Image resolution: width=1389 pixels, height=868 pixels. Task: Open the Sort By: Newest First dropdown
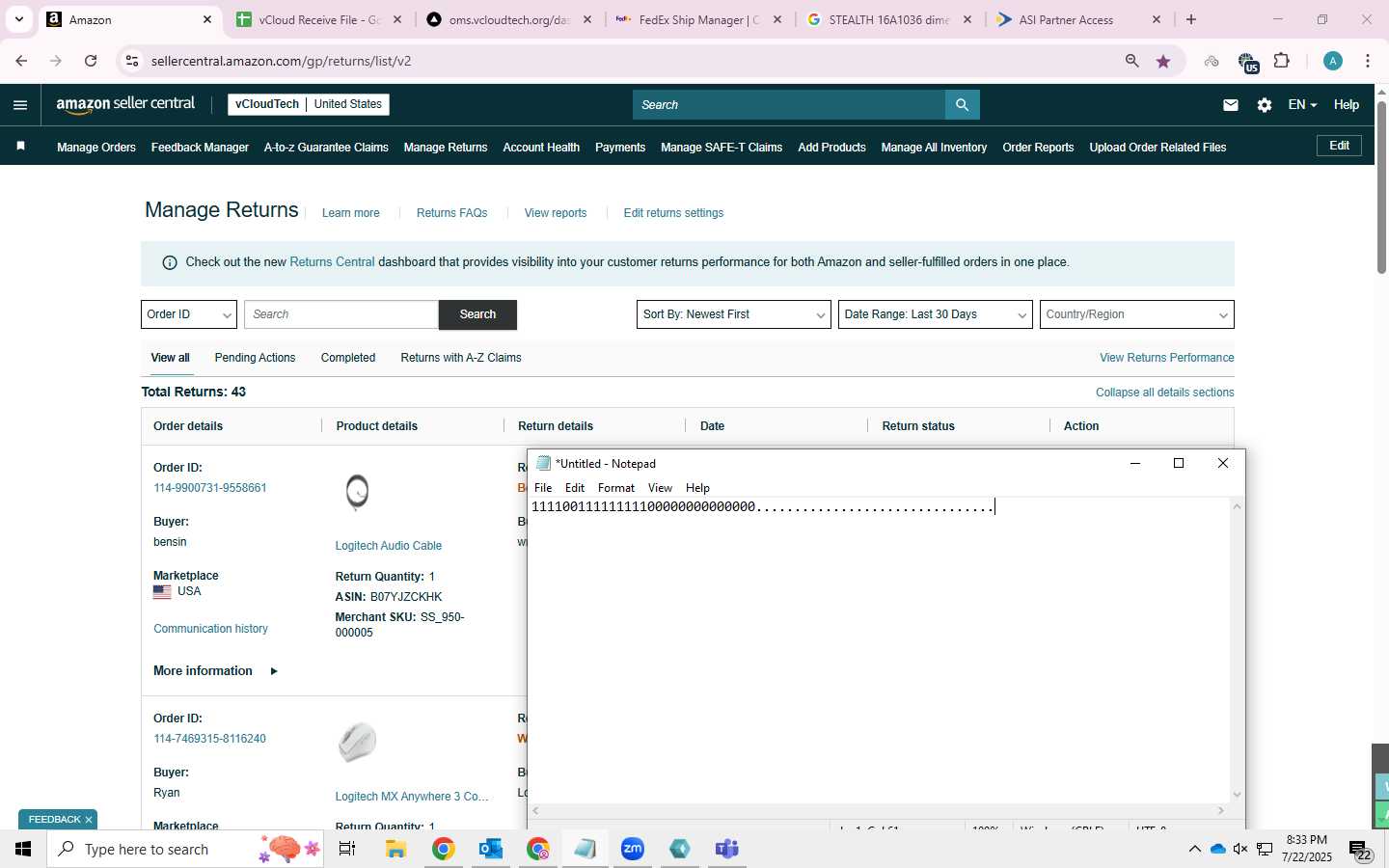coord(733,314)
